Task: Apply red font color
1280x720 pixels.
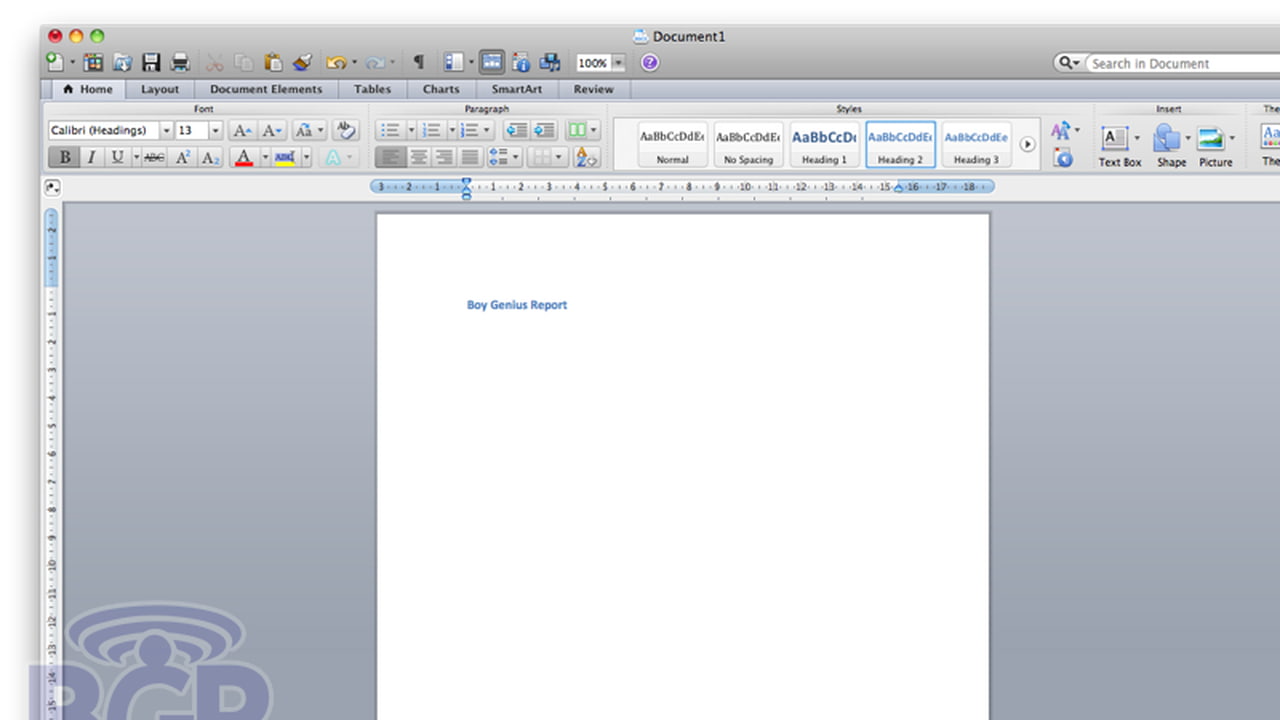Action: pyautogui.click(x=243, y=157)
